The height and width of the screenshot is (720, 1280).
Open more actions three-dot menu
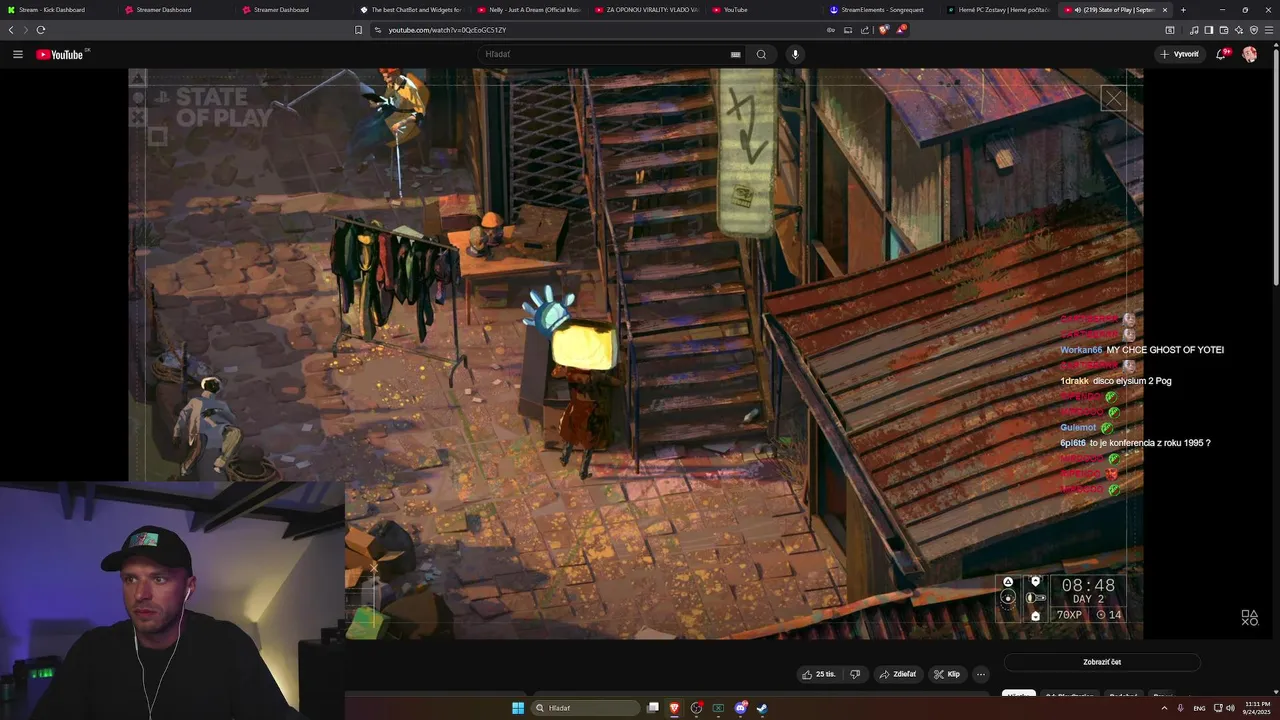(x=981, y=674)
